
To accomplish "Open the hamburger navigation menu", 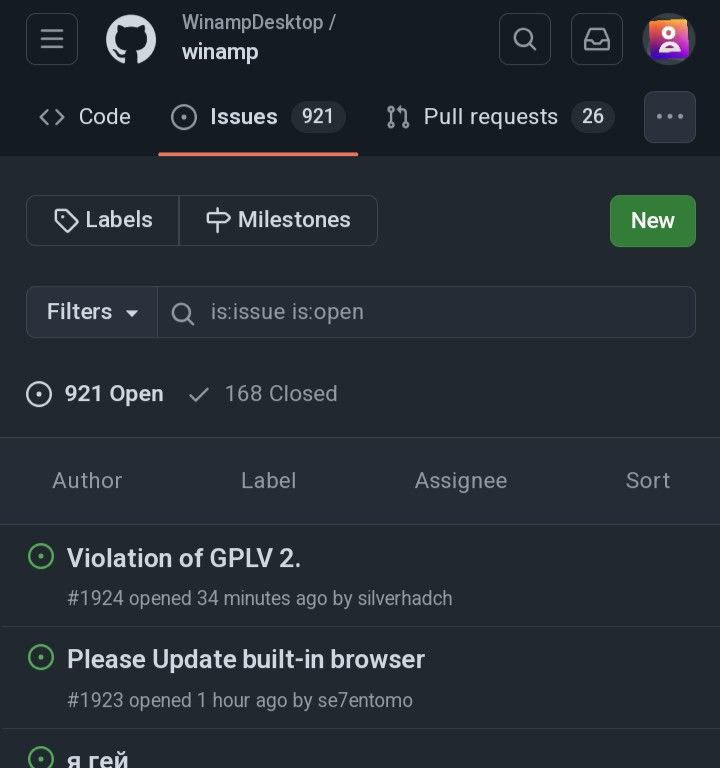I will click(x=52, y=39).
